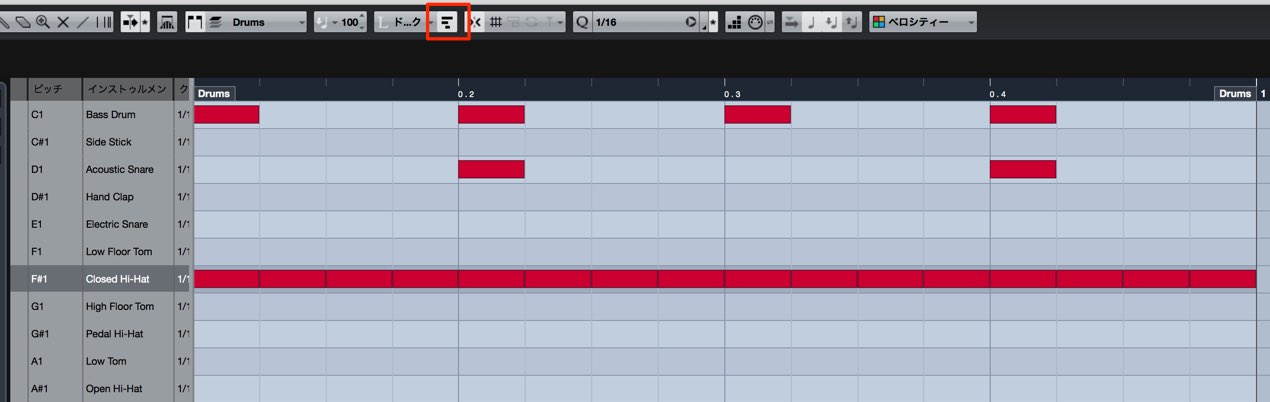Select the Bass Drum note at 0.2

(x=491, y=114)
